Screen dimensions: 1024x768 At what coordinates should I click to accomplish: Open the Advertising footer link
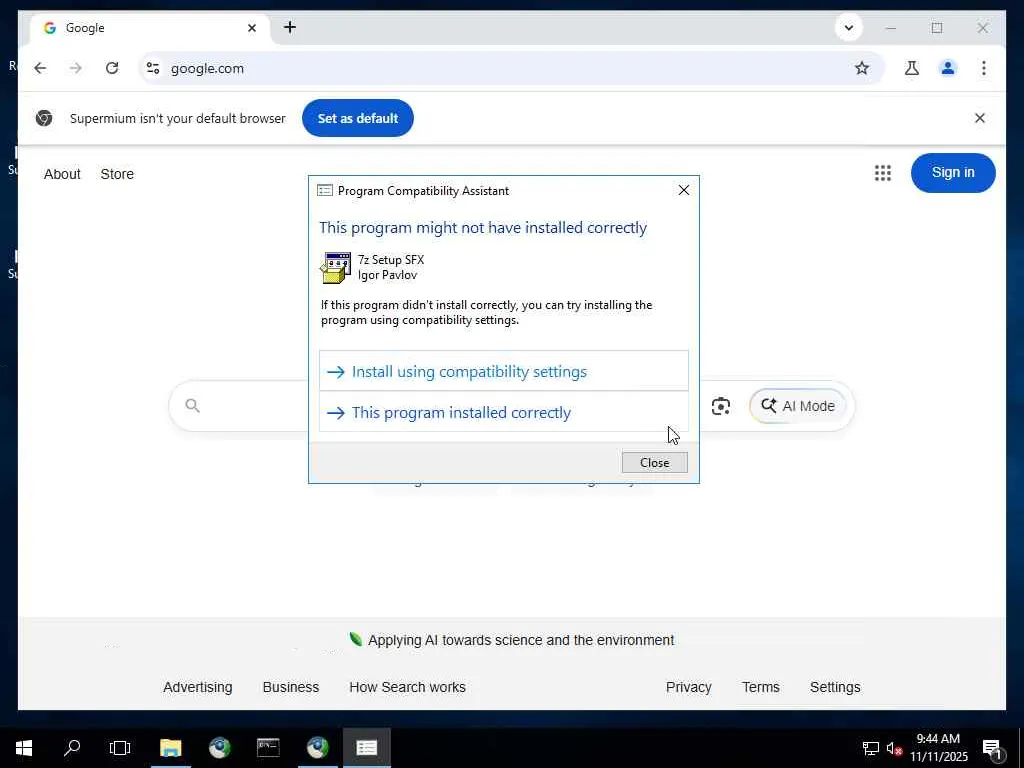[x=198, y=687]
